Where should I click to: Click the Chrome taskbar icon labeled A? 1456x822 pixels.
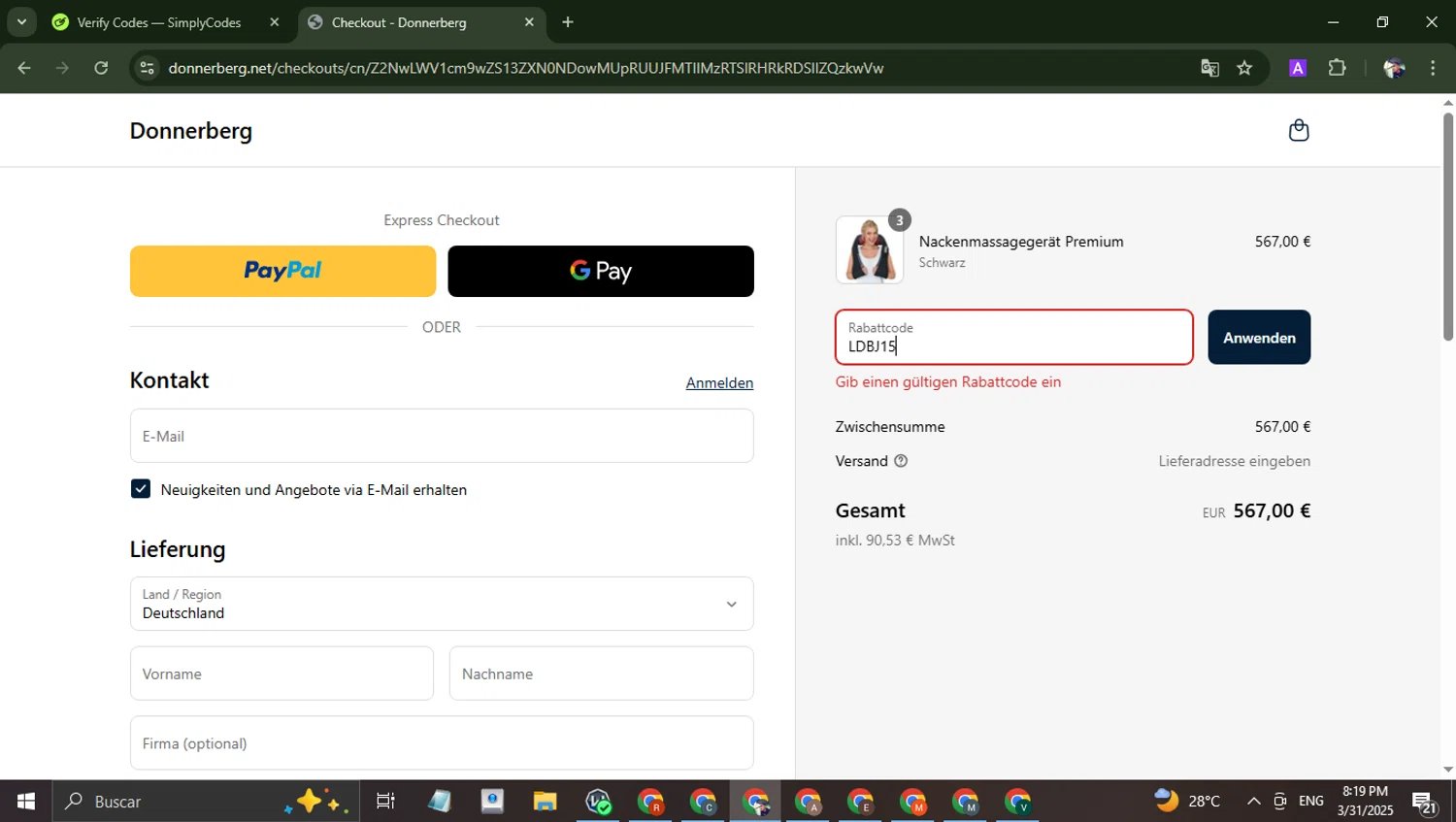pos(808,802)
